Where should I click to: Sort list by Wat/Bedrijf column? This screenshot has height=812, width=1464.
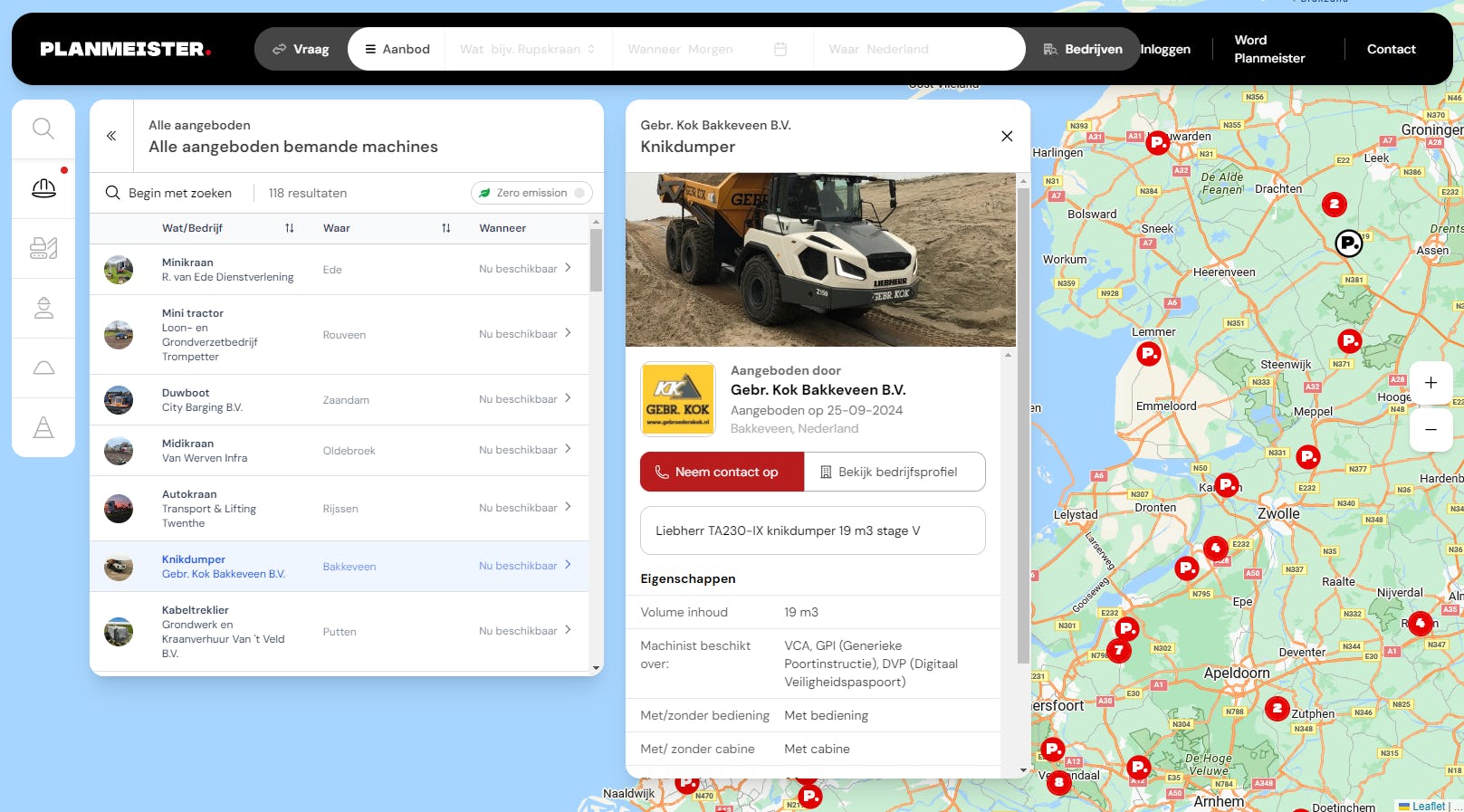click(x=290, y=228)
